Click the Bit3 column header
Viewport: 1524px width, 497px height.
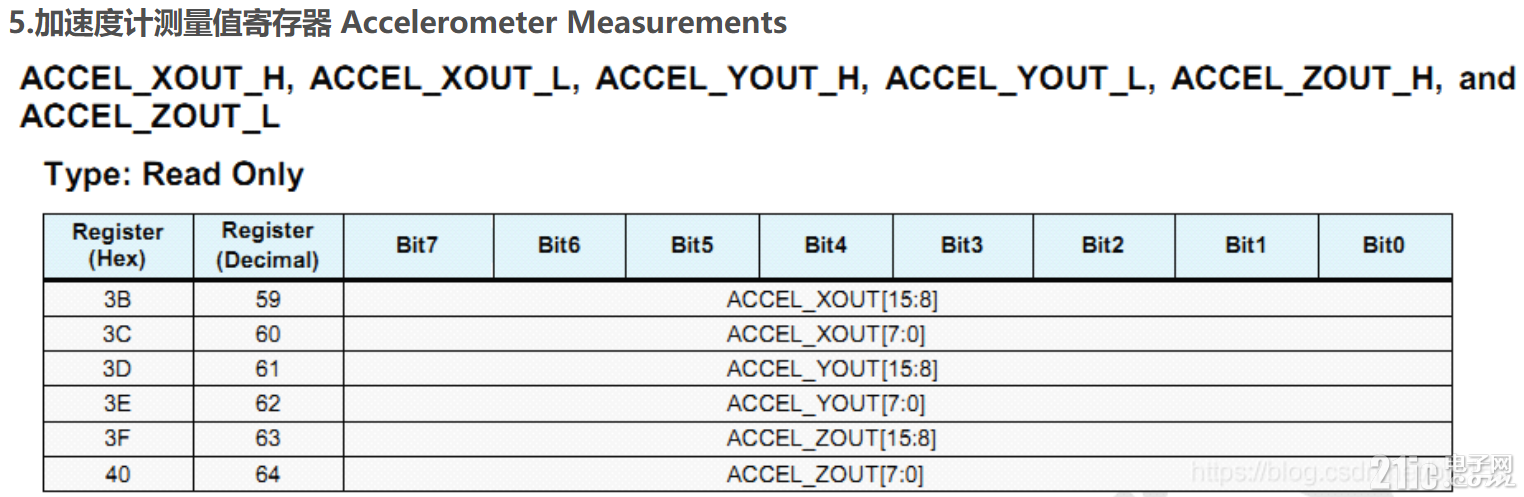coord(962,245)
